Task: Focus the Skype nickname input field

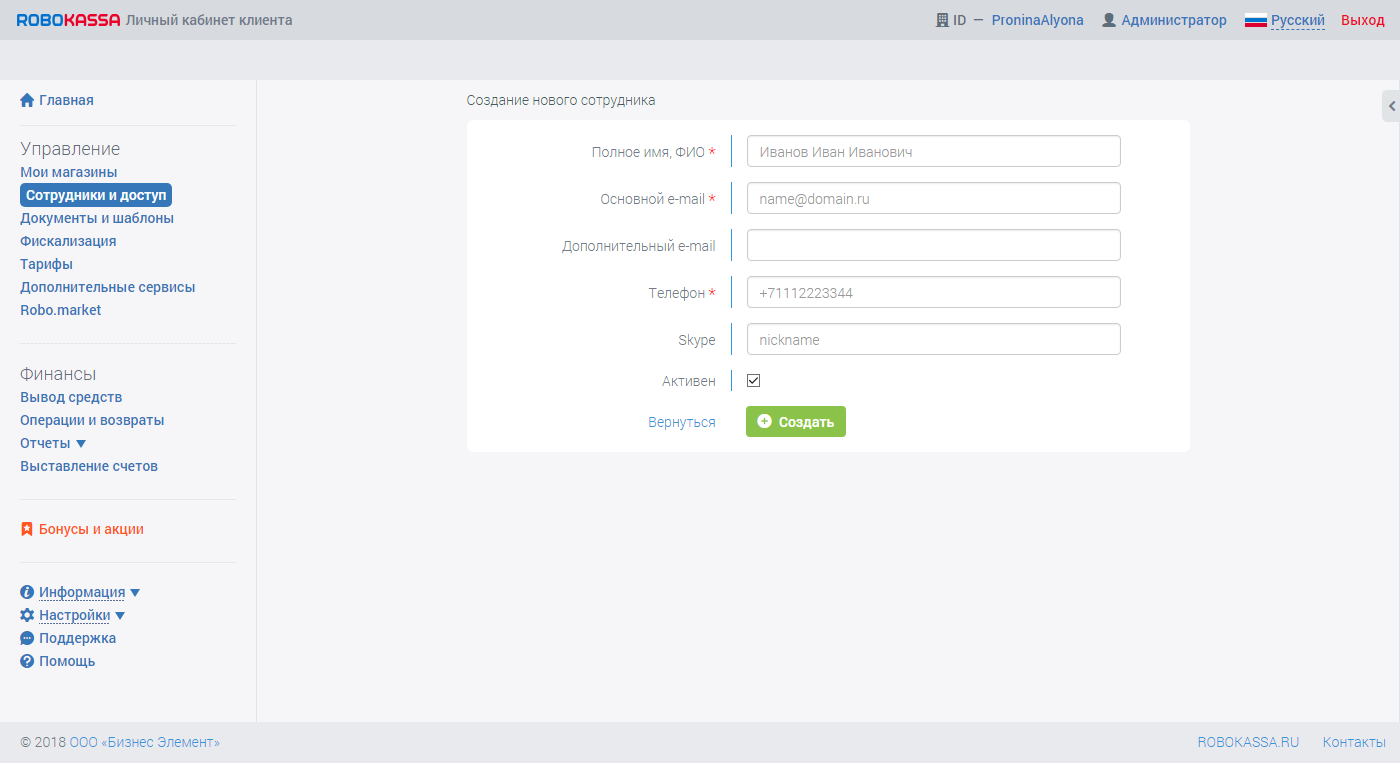Action: point(934,339)
